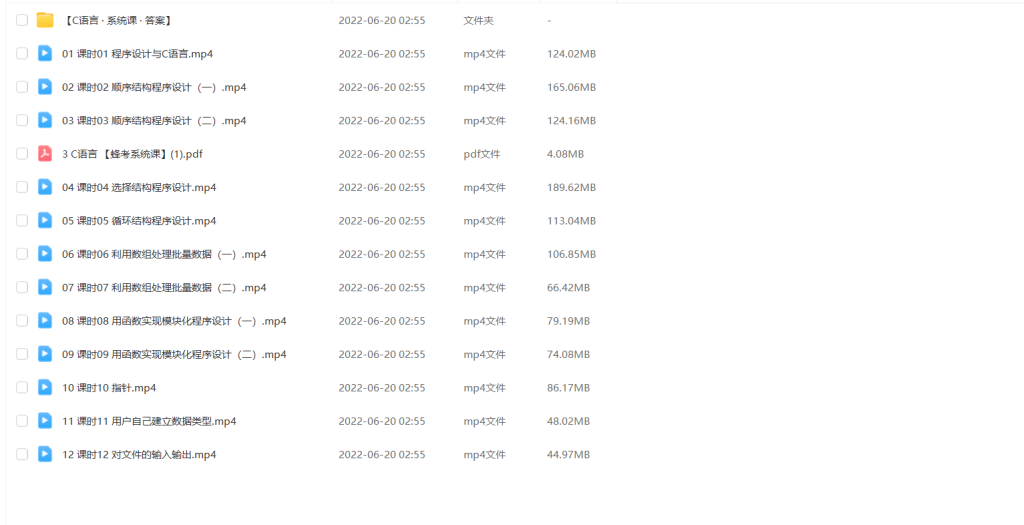This screenshot has height=525, width=1024.
Task: Open file 06 课时06 利用数组处理批量数据（一）.mp4
Action: tap(164, 254)
